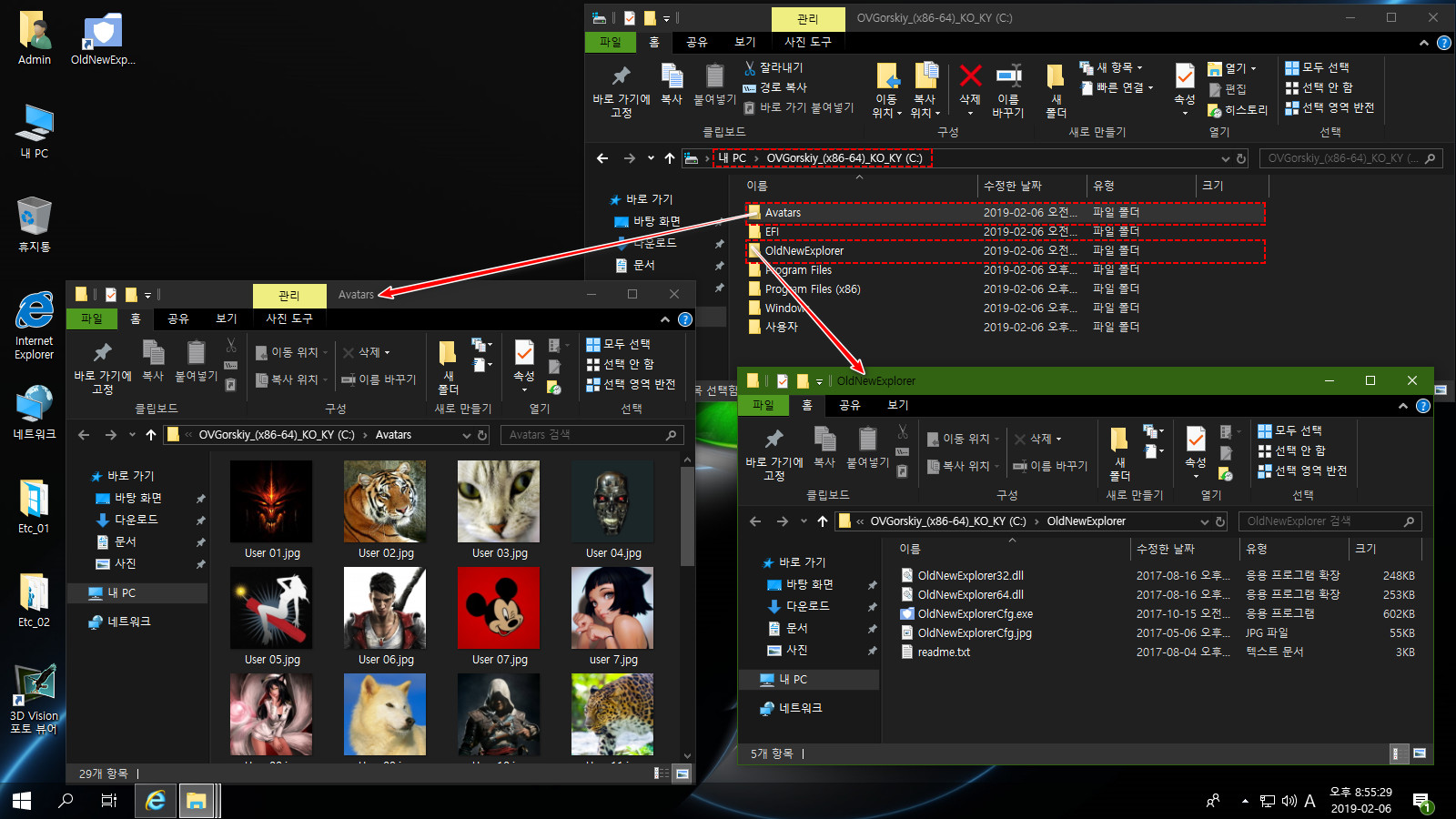Click the vertical scrollbar in the Avatars window
The height and width of the screenshot is (819, 1456).
click(688, 519)
